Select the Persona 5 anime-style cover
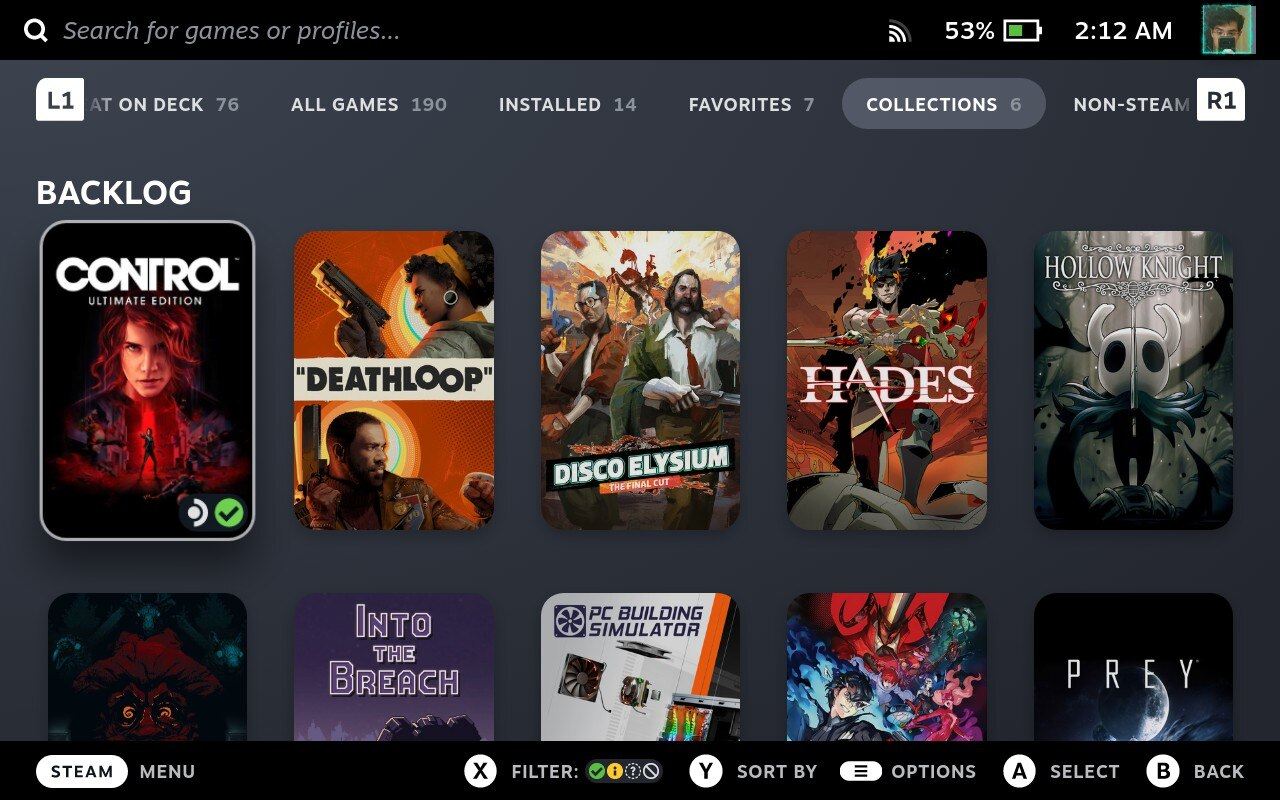1280x800 pixels. click(887, 667)
